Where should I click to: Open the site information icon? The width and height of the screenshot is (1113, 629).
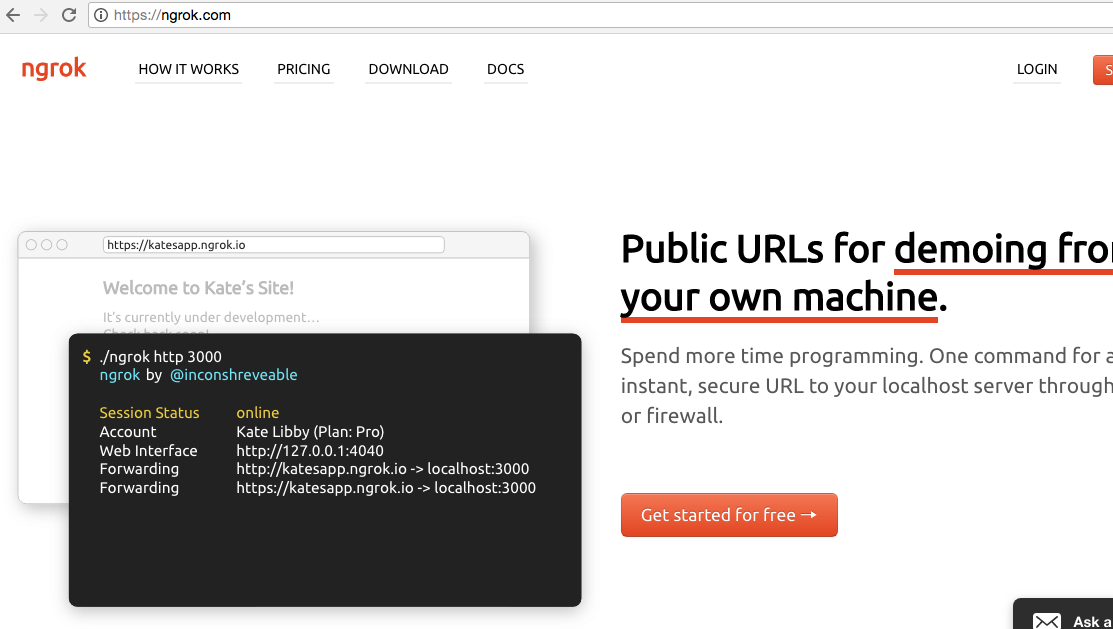(x=101, y=15)
